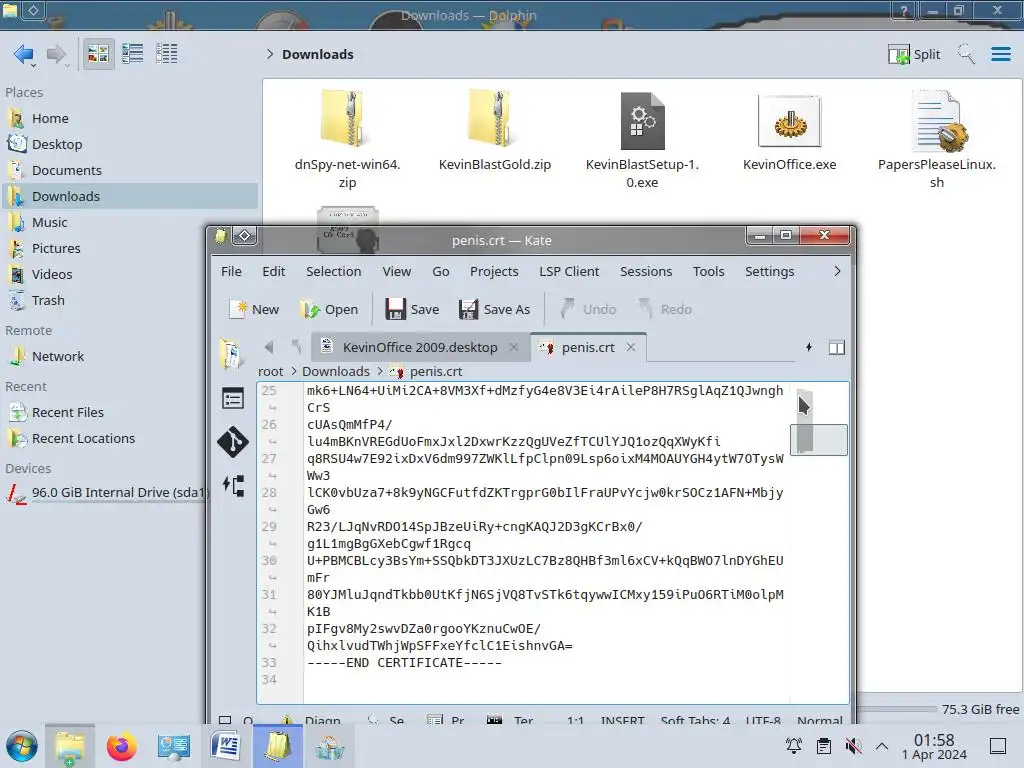Open Kate symbol outline sidebar icon
This screenshot has height=768, width=1024.
pyautogui.click(x=233, y=485)
